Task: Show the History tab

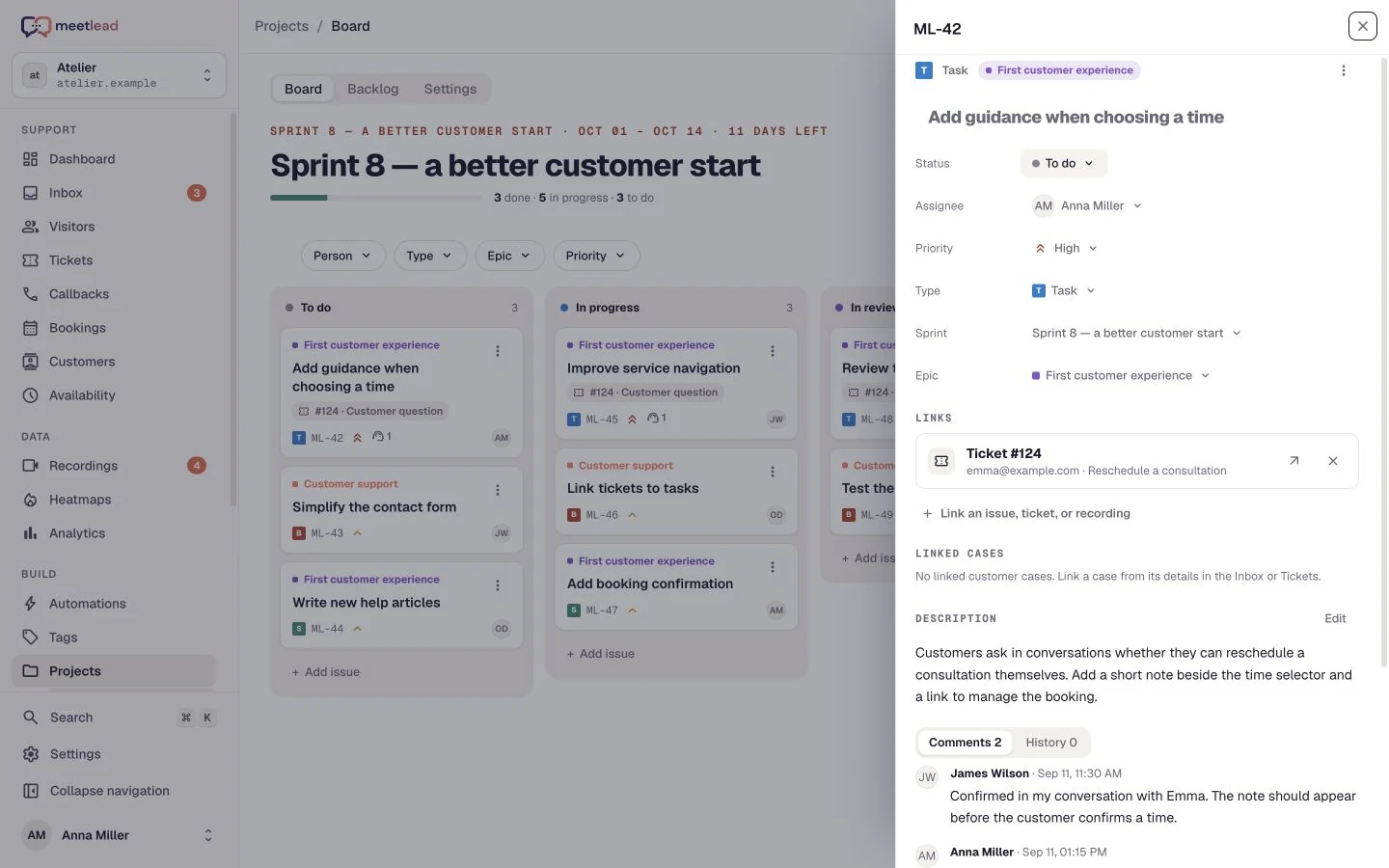Action: coord(1051,743)
